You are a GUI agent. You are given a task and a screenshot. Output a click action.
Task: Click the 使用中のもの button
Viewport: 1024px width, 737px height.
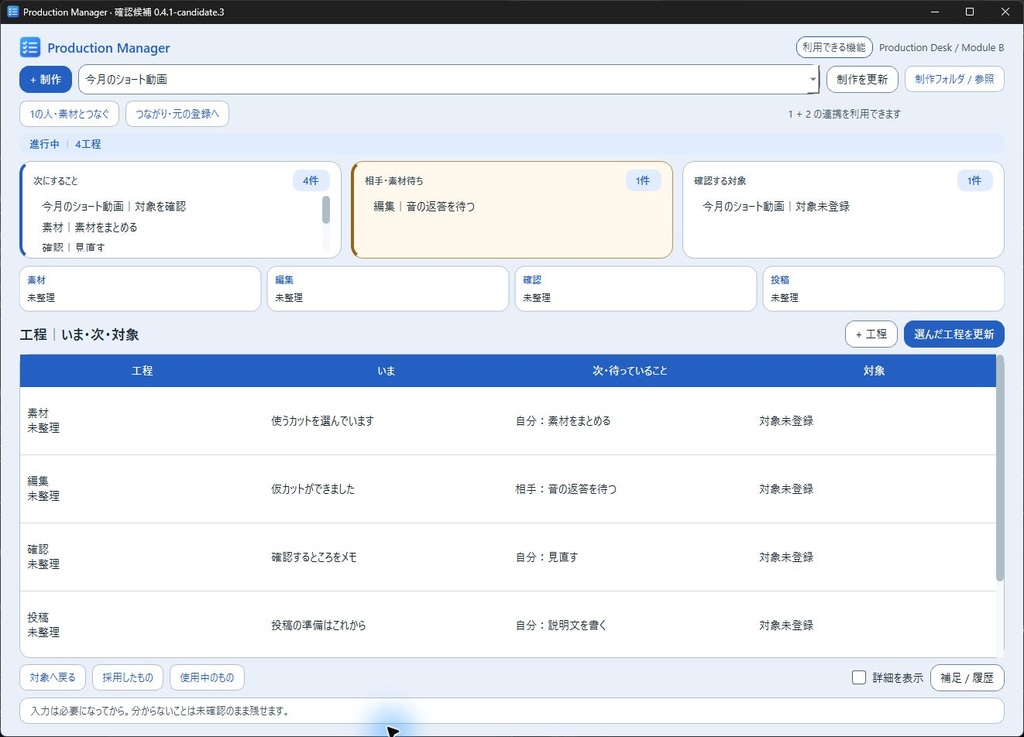[207, 678]
